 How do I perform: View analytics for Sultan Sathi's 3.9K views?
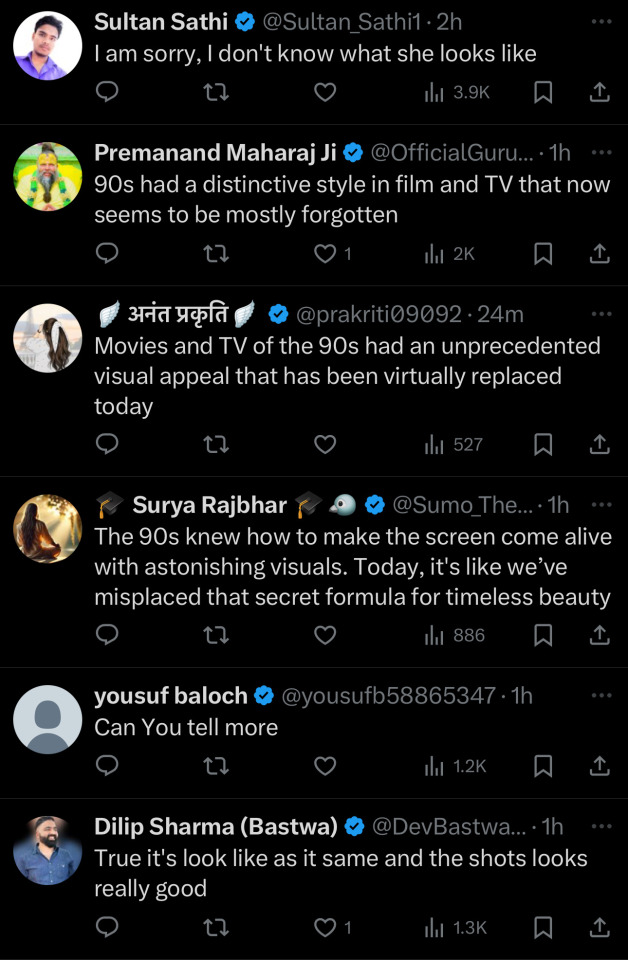pos(457,92)
